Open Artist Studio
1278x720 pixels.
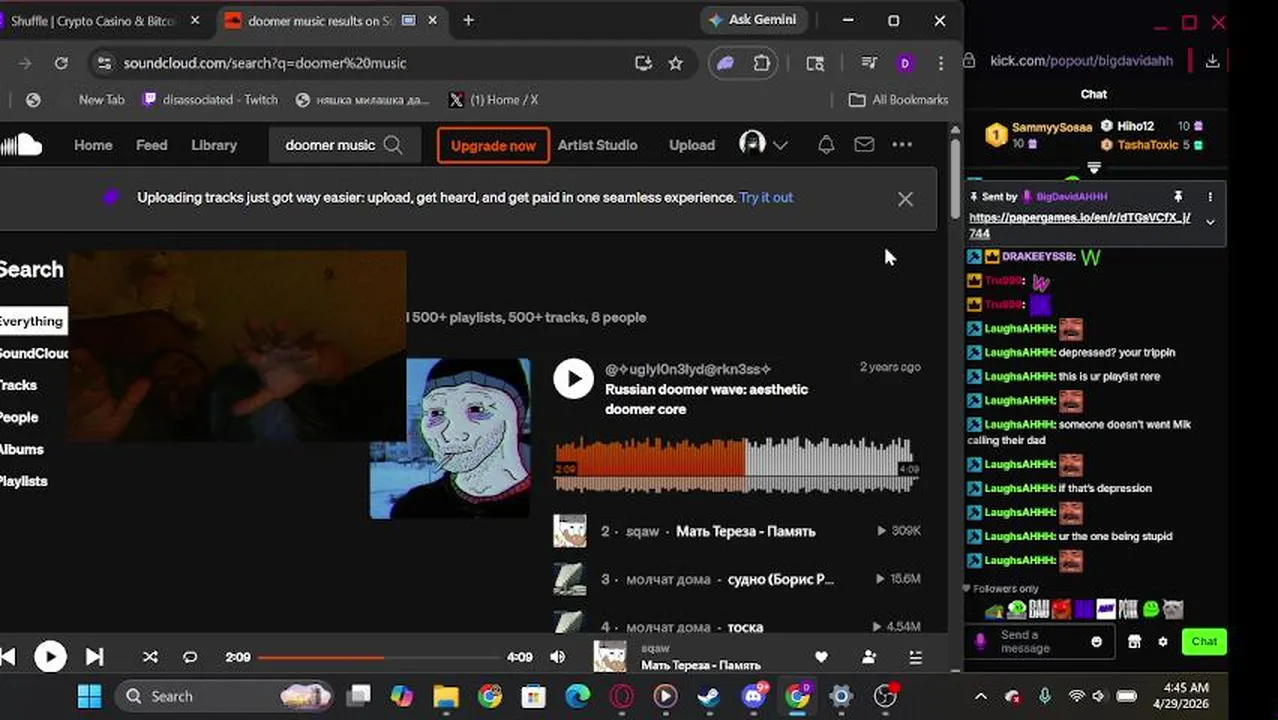597,145
